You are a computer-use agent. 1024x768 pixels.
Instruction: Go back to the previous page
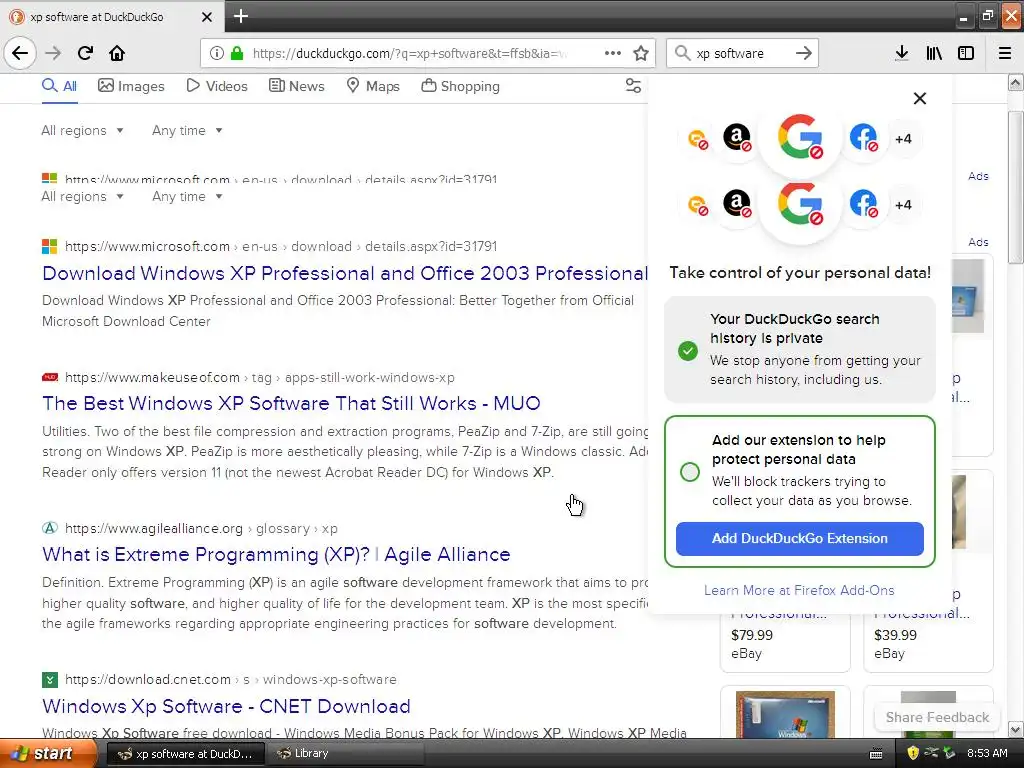click(20, 53)
